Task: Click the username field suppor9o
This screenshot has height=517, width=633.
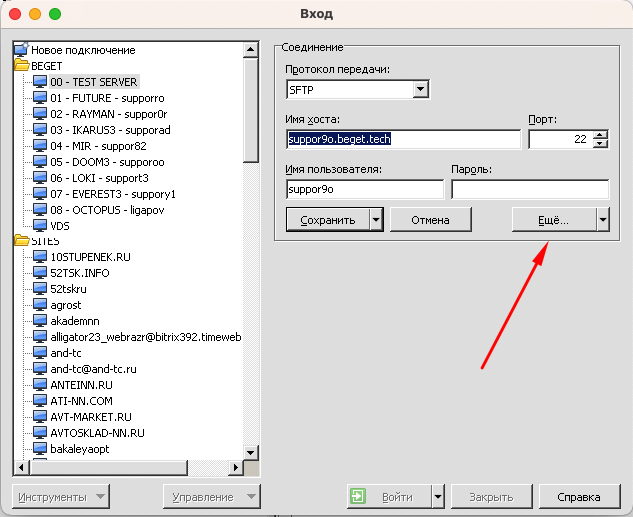Action: tap(365, 189)
